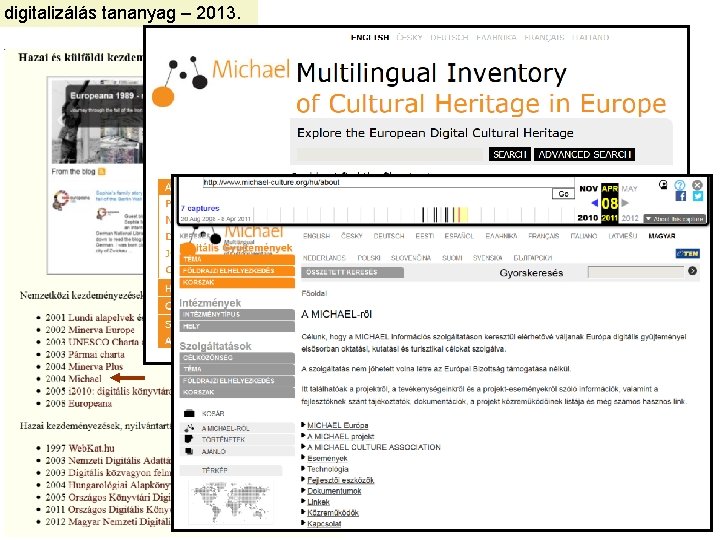Open the INTÉZMÉNYTÍPUS menu item
720x540 pixels.
pos(237,315)
